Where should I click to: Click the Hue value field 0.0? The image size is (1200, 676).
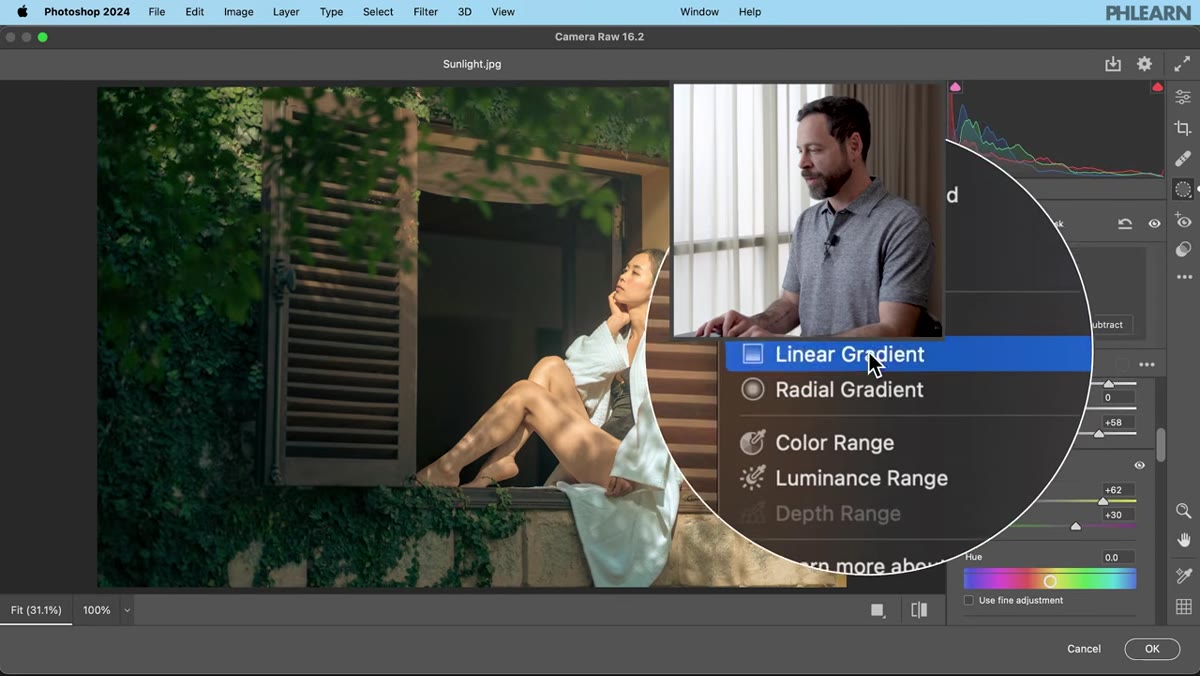tap(1118, 557)
